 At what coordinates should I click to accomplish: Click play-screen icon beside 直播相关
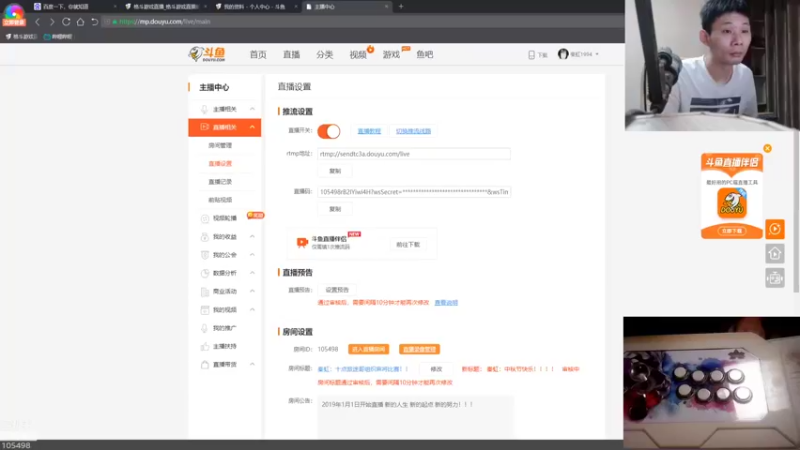(204, 127)
